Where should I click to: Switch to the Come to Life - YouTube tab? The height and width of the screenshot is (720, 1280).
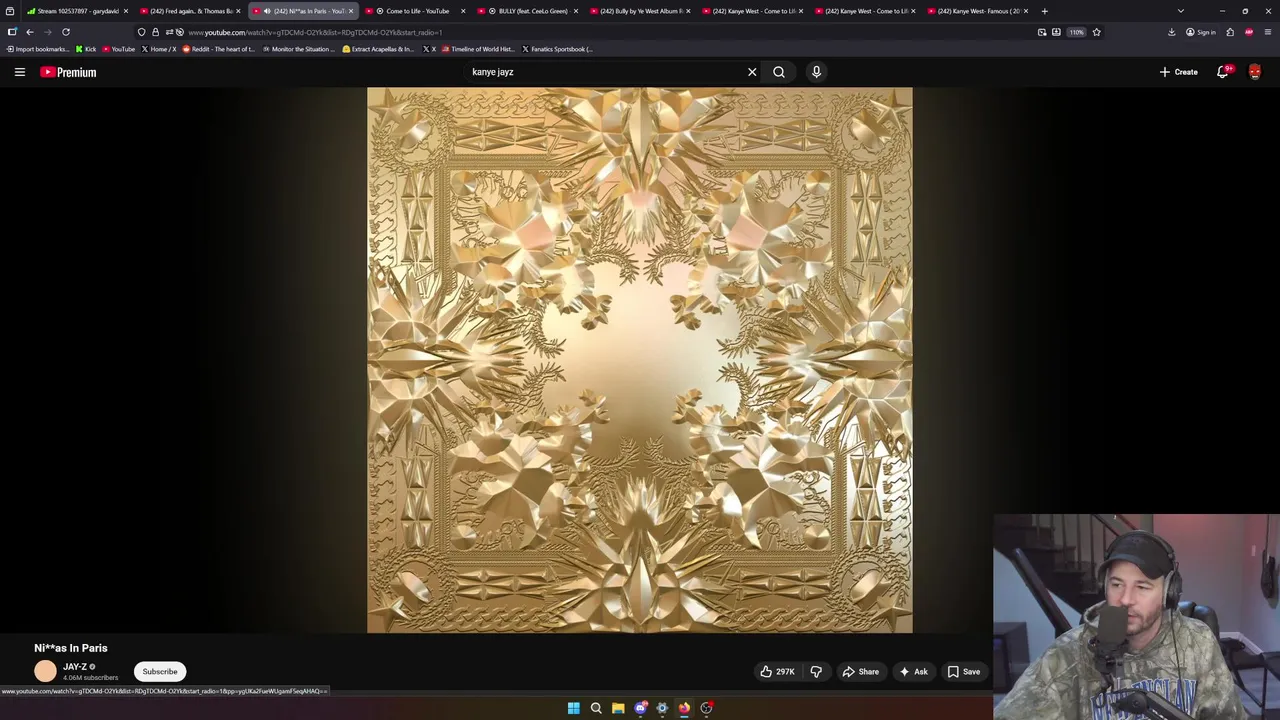417,11
